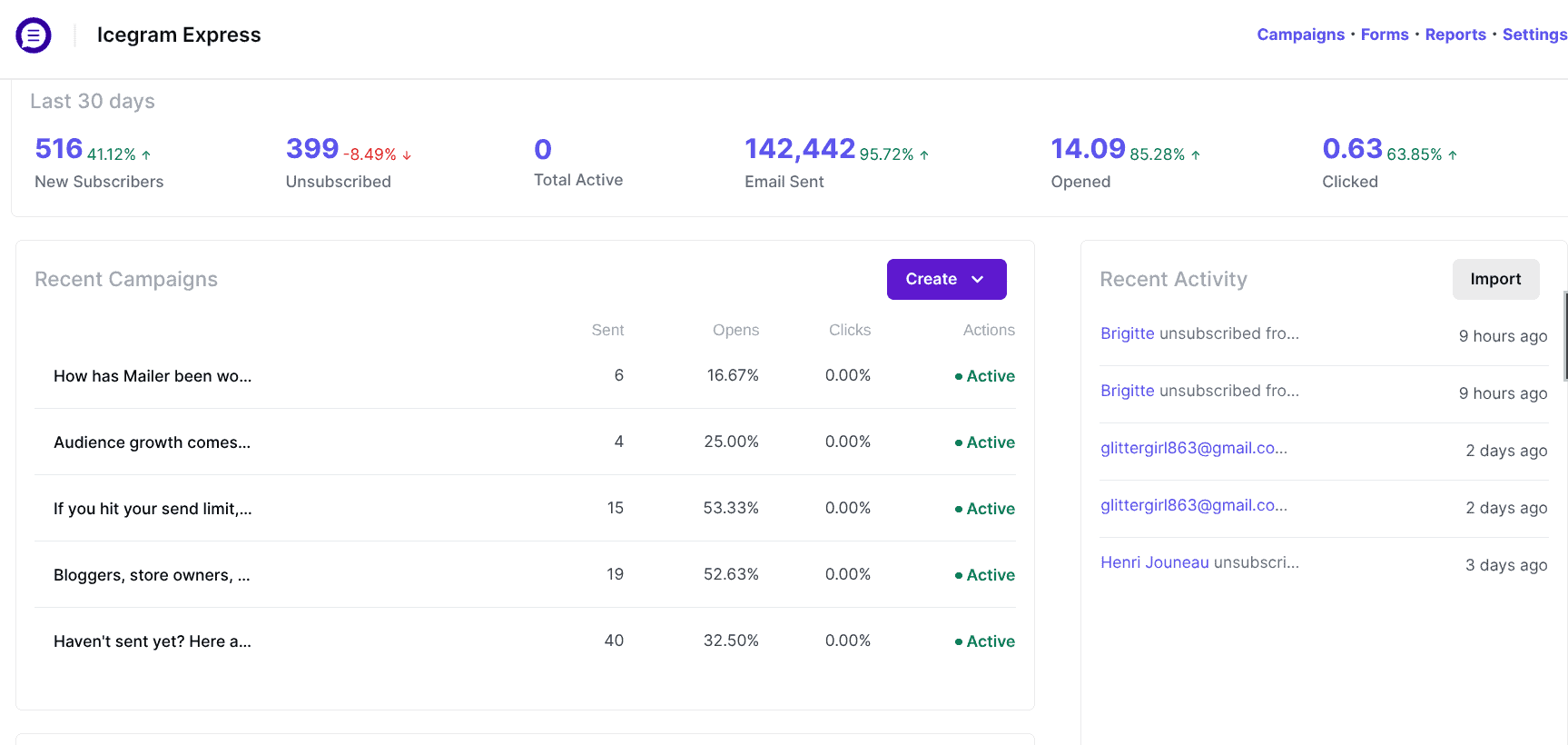
Task: Click the 516 New Subscribers figure
Action: coord(59,149)
